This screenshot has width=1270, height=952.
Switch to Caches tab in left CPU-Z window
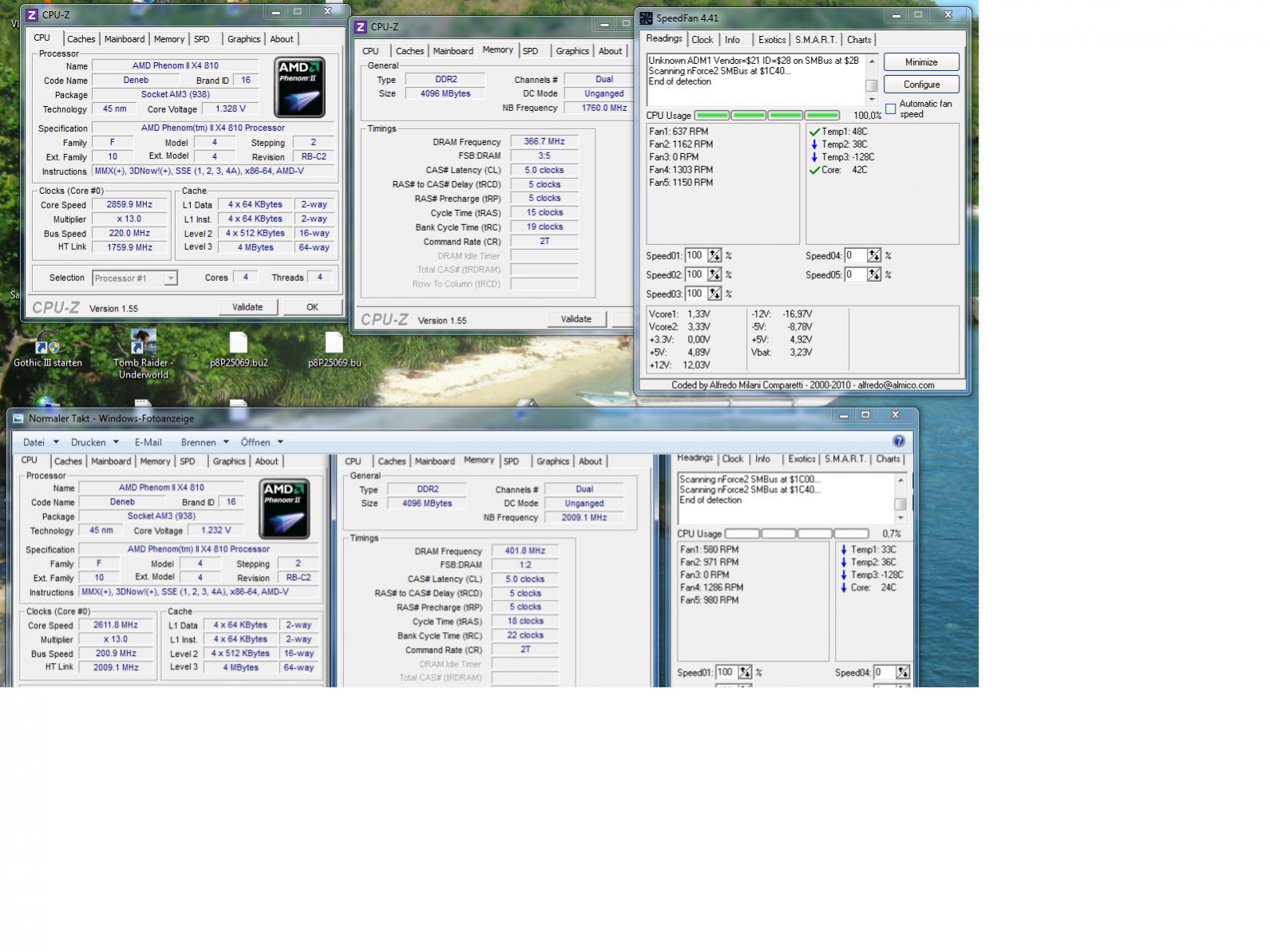coord(81,39)
